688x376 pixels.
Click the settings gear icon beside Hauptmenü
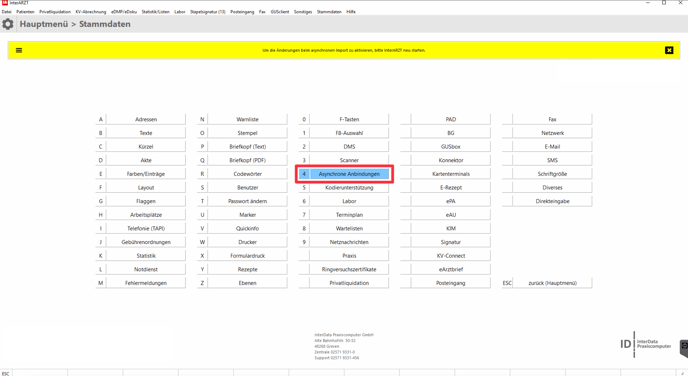(7, 24)
